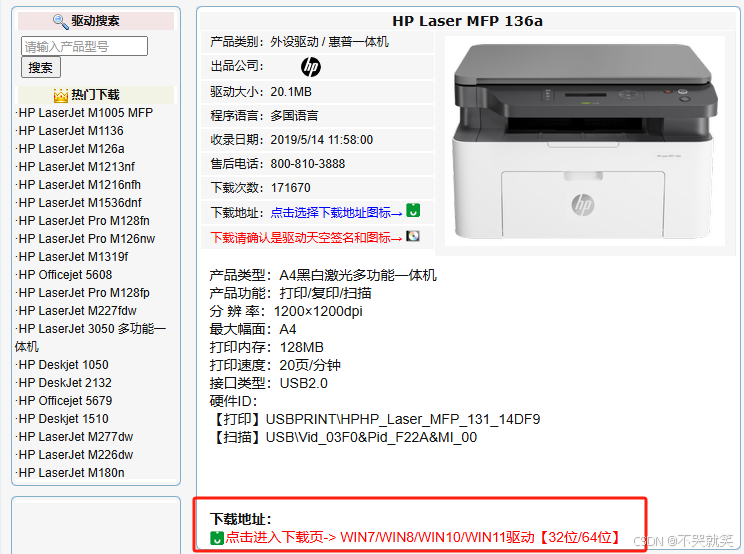
Task: Open HP LaserJet M1319f link
Action: pos(73,257)
